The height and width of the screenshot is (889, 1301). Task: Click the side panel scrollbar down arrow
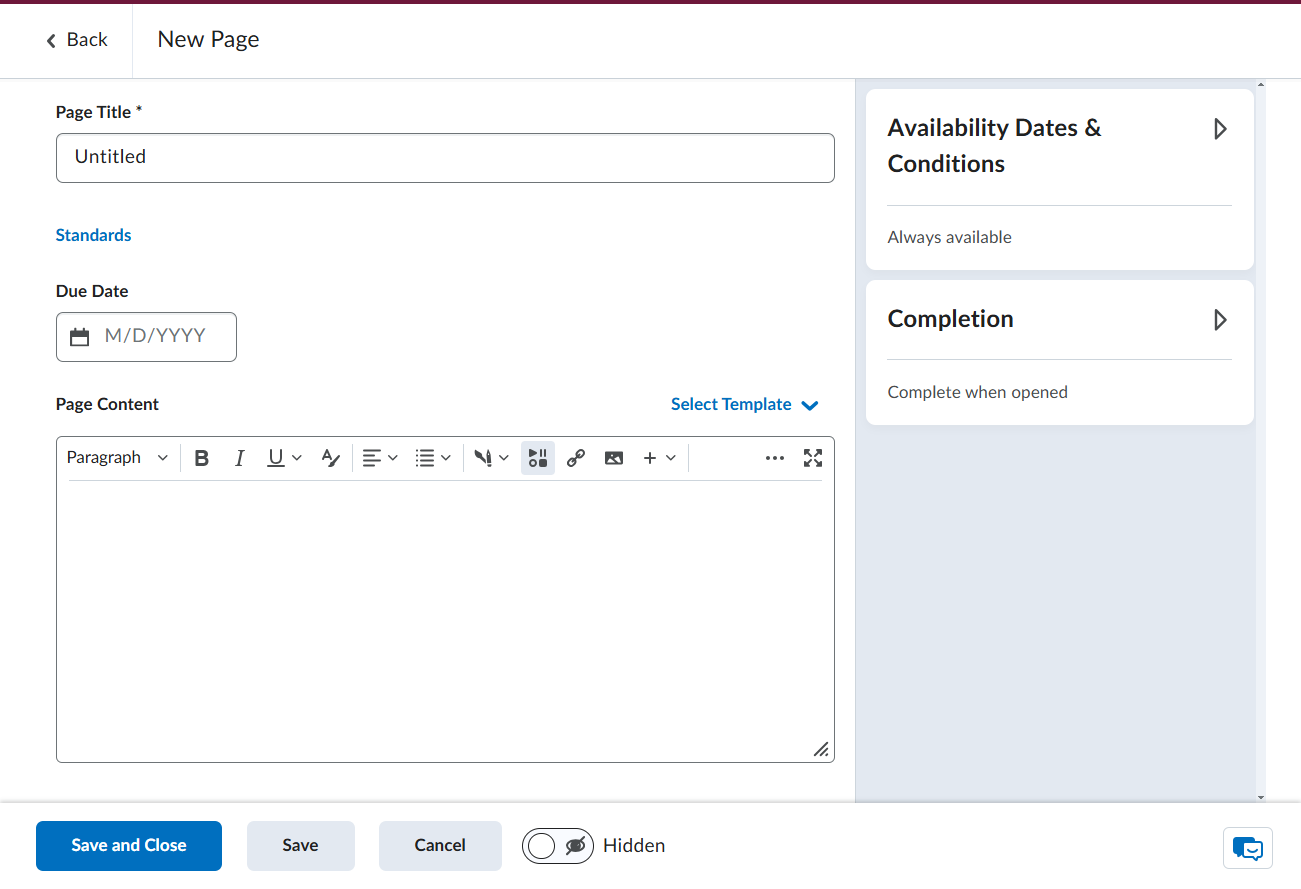pos(1260,797)
